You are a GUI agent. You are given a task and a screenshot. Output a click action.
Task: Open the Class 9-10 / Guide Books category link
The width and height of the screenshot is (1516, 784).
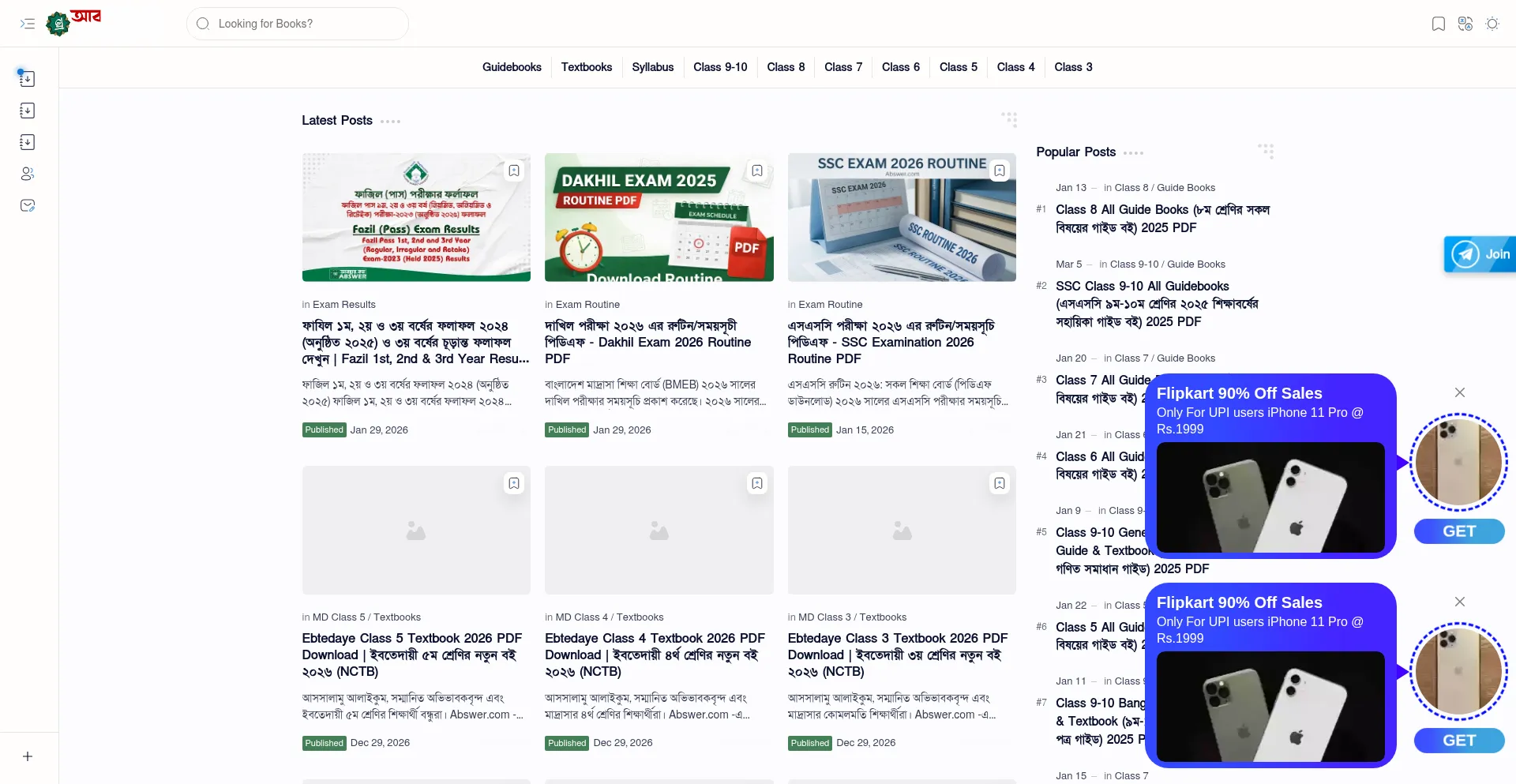(1168, 264)
